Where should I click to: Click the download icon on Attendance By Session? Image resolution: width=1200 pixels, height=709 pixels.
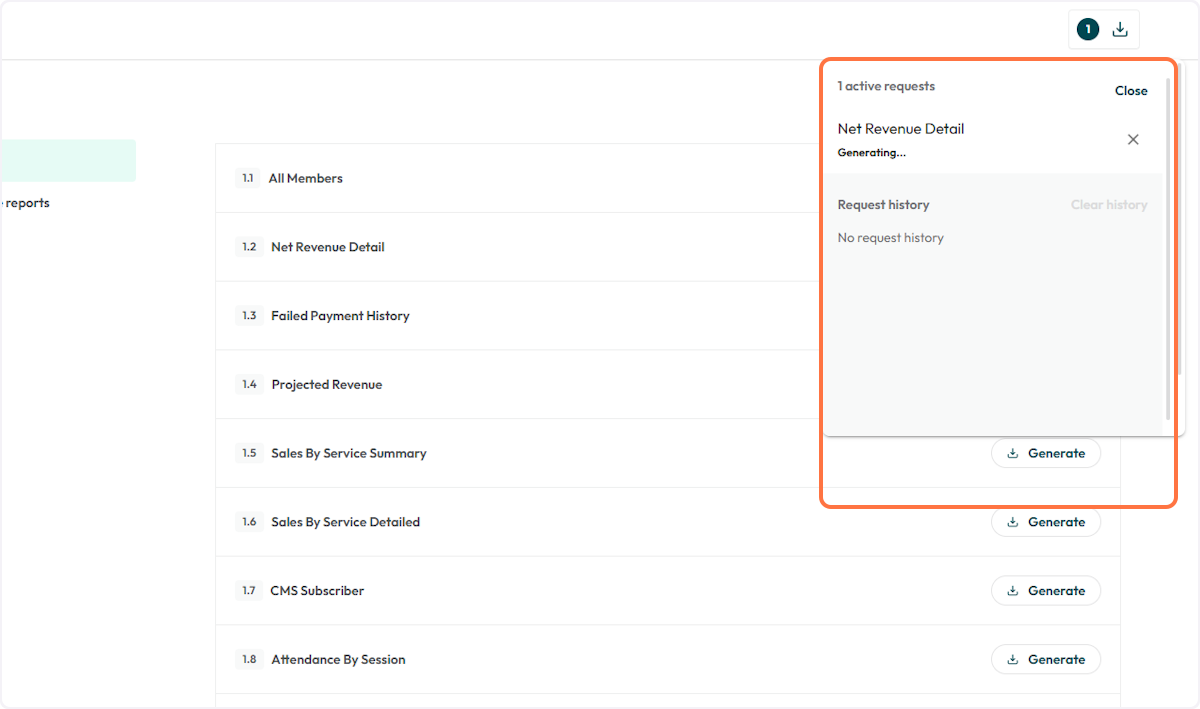pyautogui.click(x=1015, y=659)
